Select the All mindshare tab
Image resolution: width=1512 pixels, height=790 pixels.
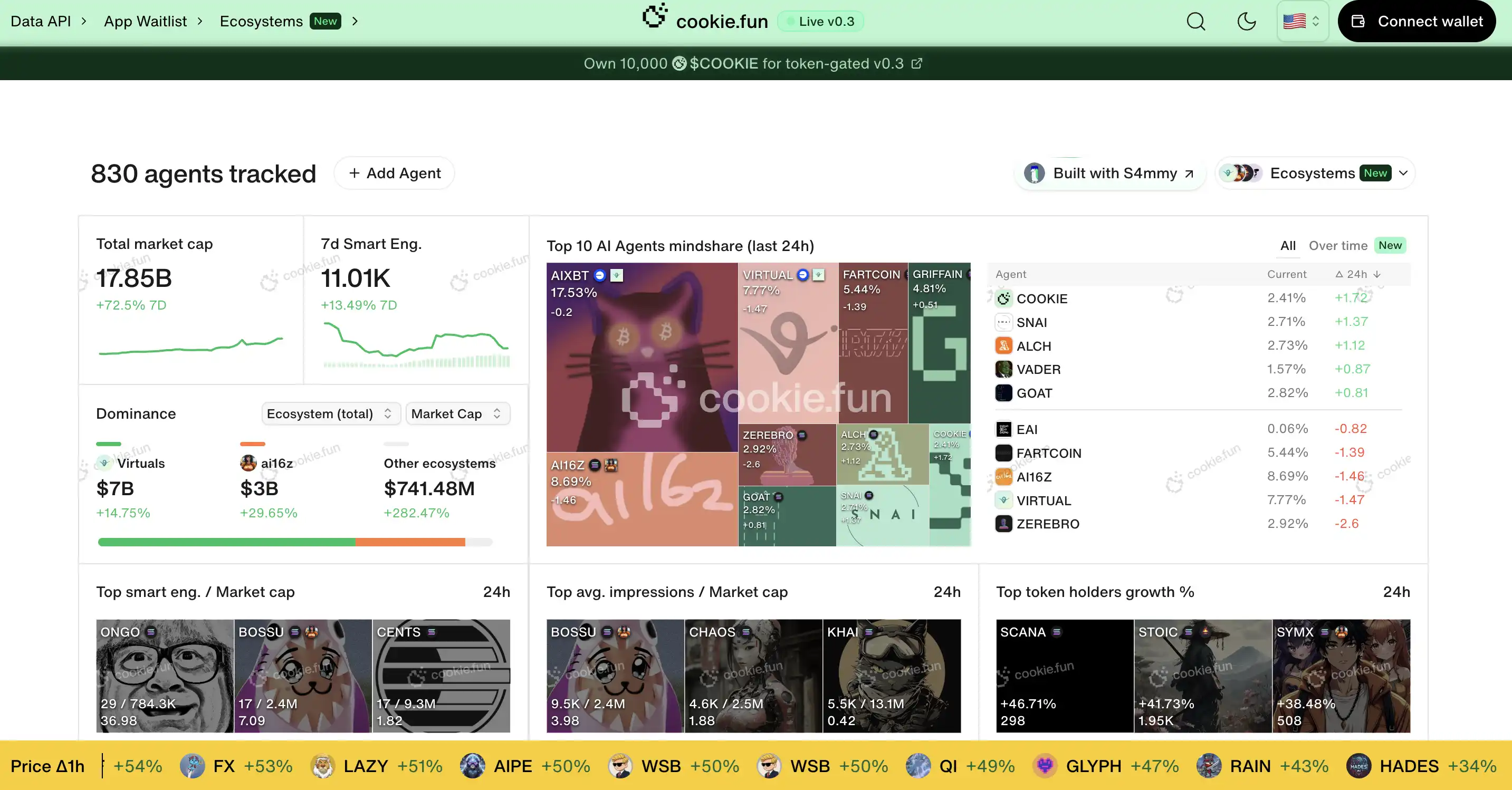pos(1288,245)
